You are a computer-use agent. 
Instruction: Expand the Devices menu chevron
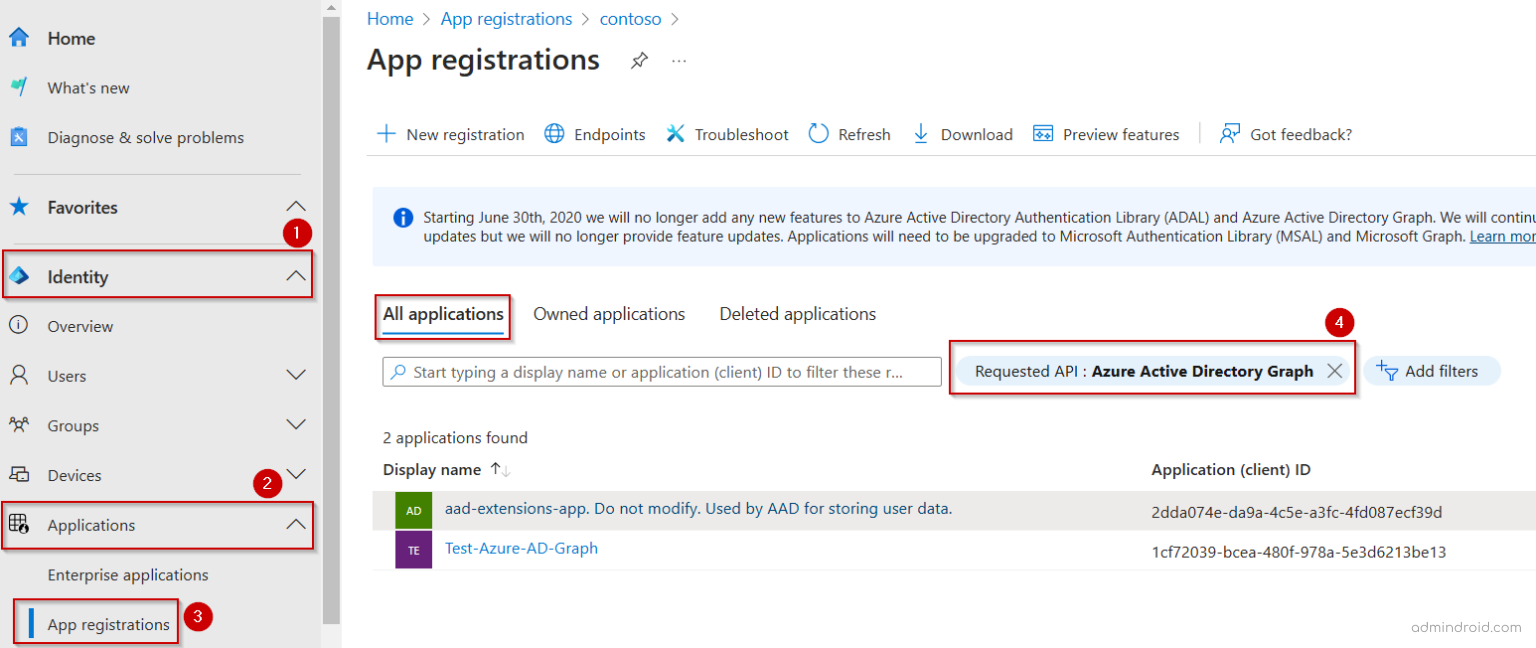click(297, 473)
